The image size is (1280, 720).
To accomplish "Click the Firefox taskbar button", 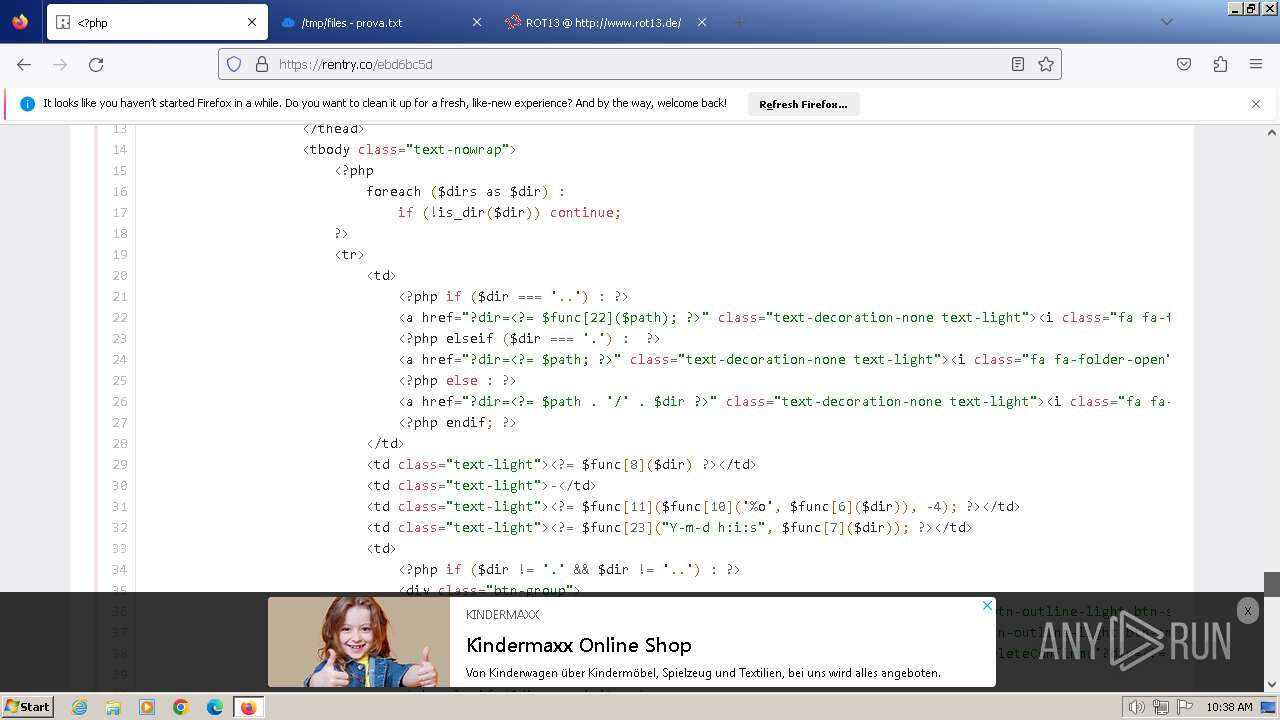I will tap(248, 707).
